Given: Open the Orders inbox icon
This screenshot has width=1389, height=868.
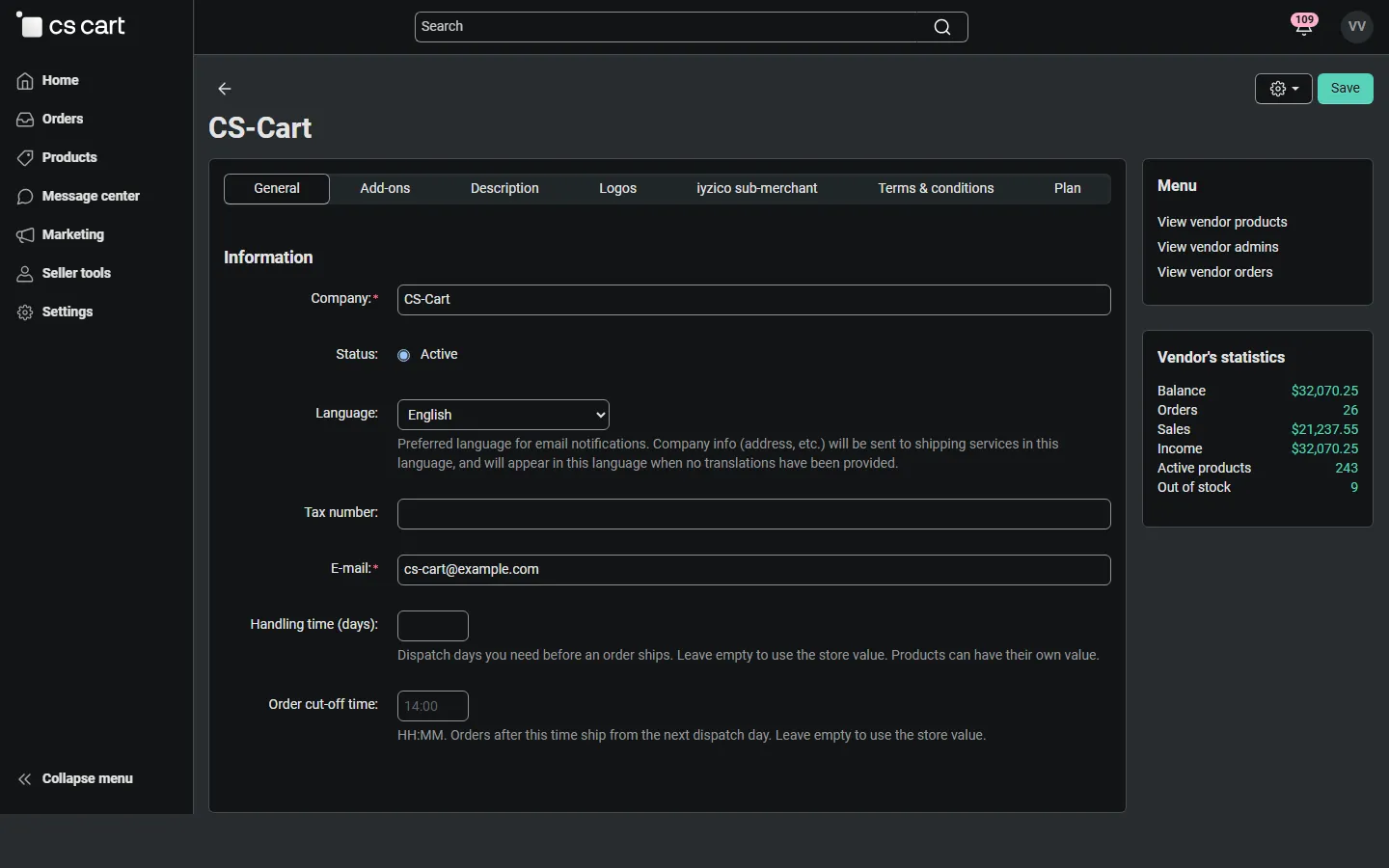Looking at the screenshot, I should (x=25, y=120).
